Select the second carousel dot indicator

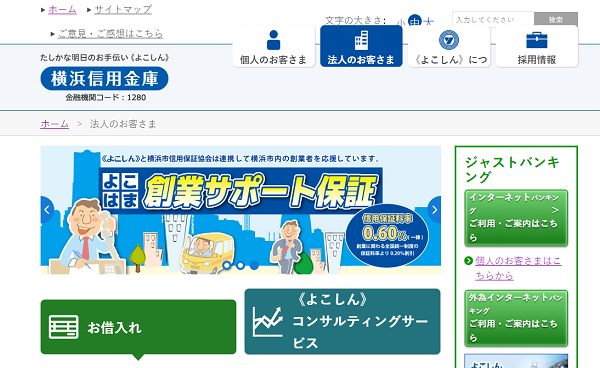click(x=240, y=265)
